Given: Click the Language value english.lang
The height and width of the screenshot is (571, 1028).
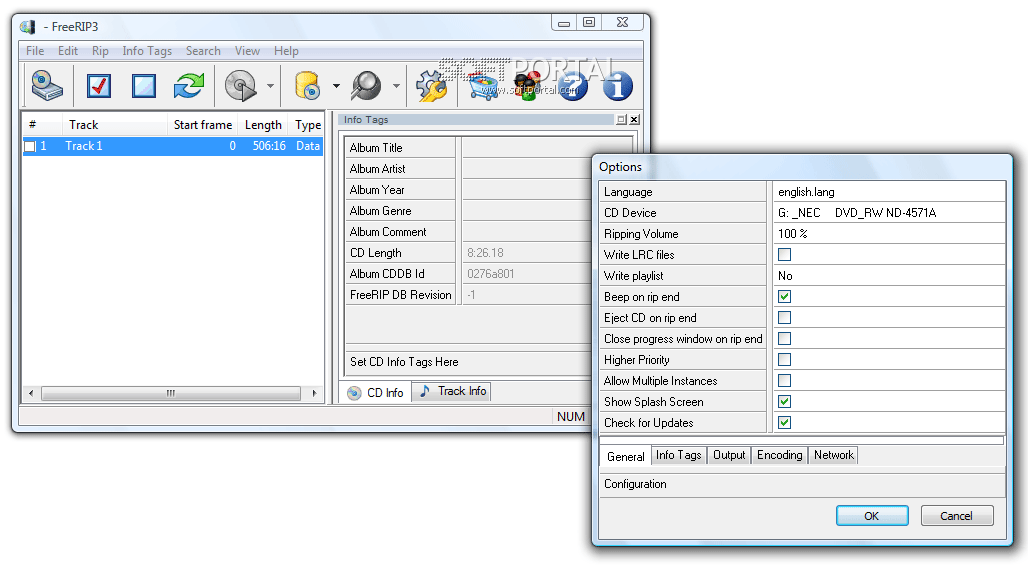Looking at the screenshot, I should (x=806, y=192).
